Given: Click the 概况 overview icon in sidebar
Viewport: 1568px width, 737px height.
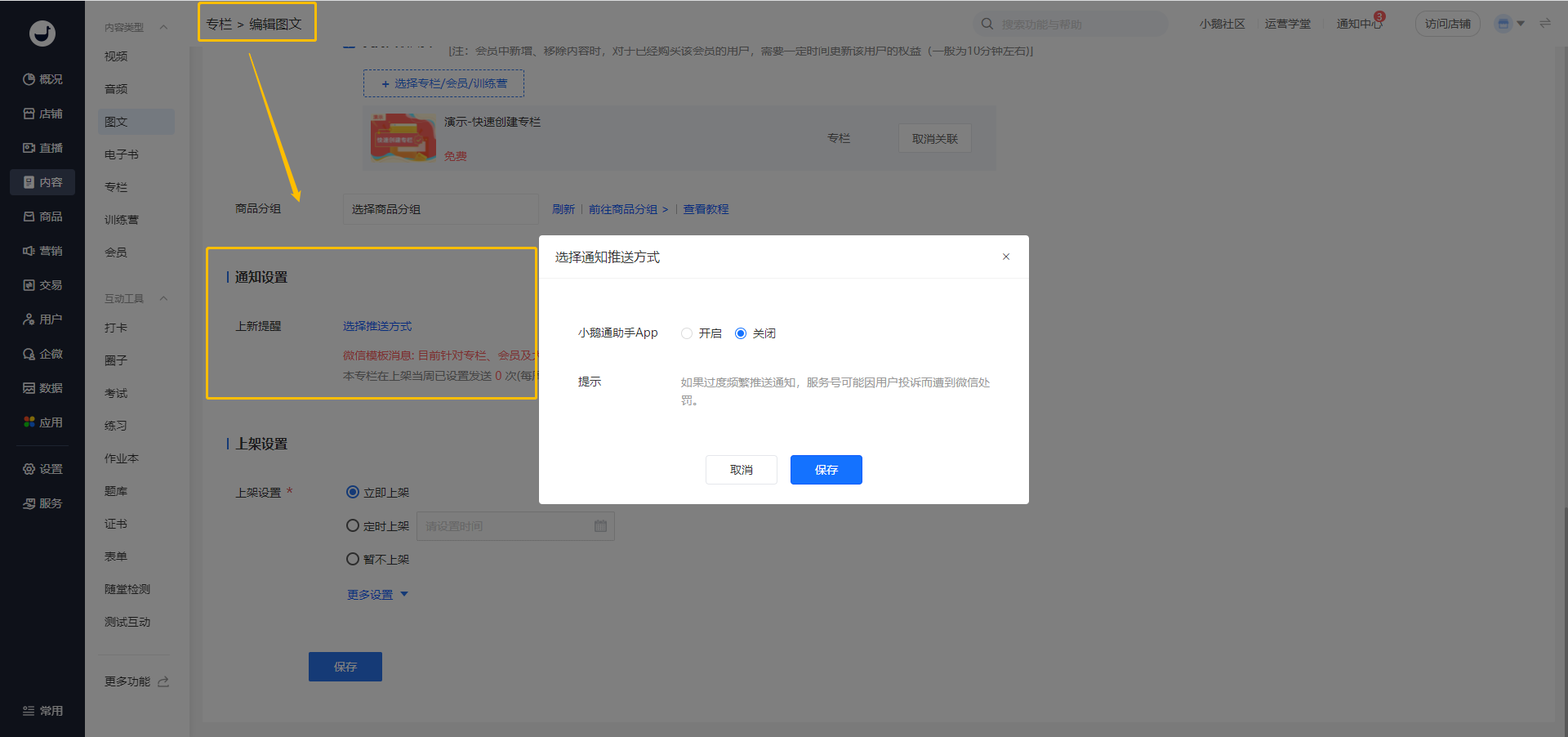Looking at the screenshot, I should pyautogui.click(x=29, y=79).
